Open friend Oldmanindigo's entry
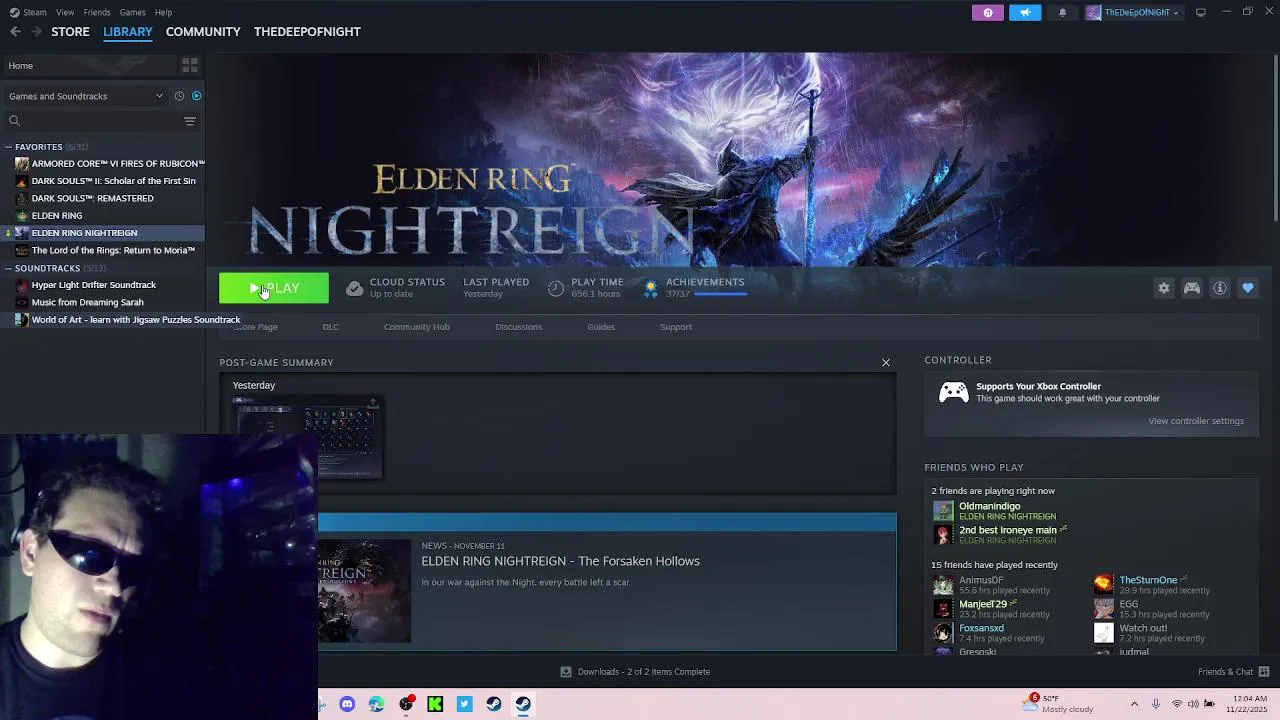The width and height of the screenshot is (1280, 720). coord(995,510)
